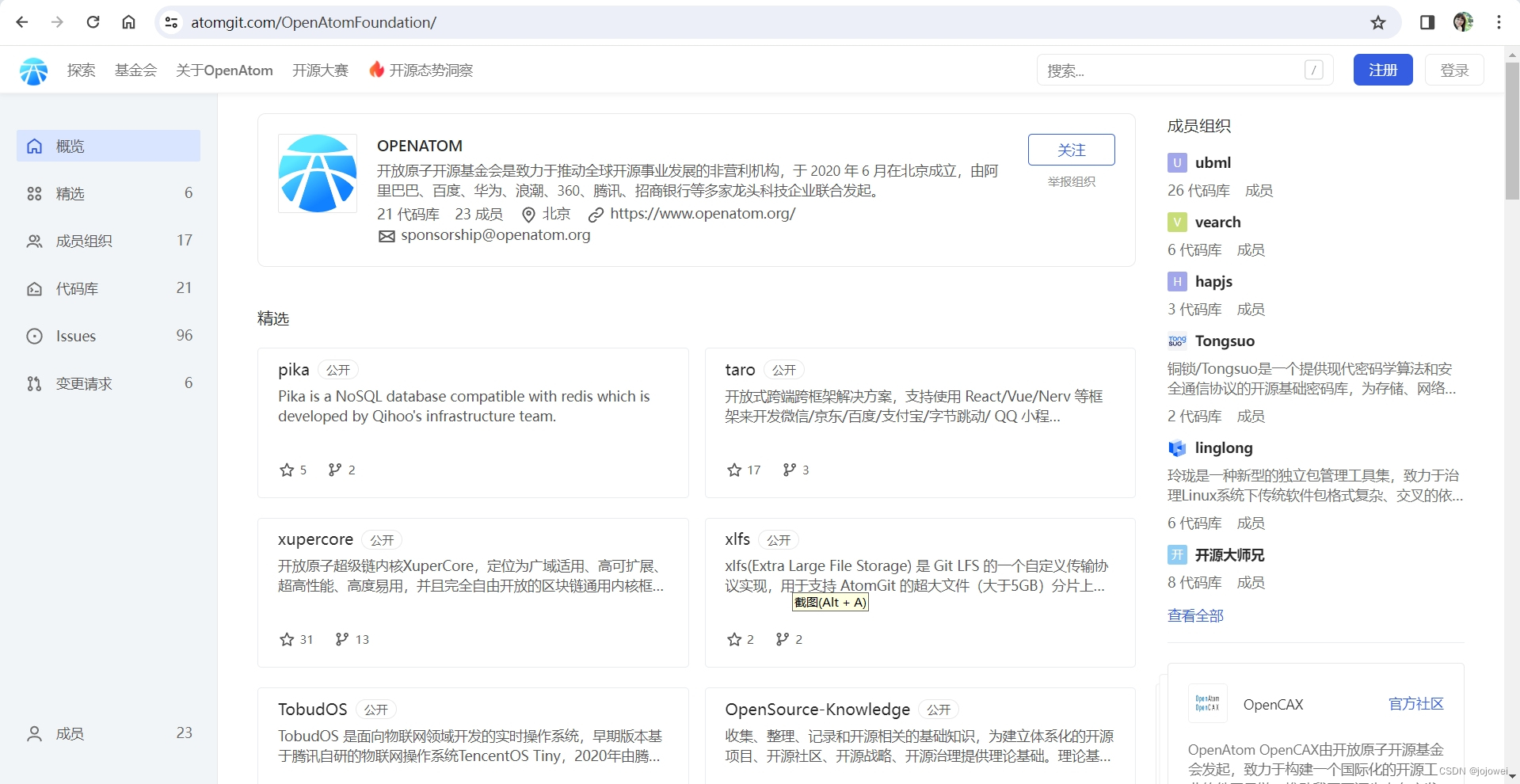Click the 举报组织 link
Screen dimensions: 1520x784
pyautogui.click(x=1071, y=181)
